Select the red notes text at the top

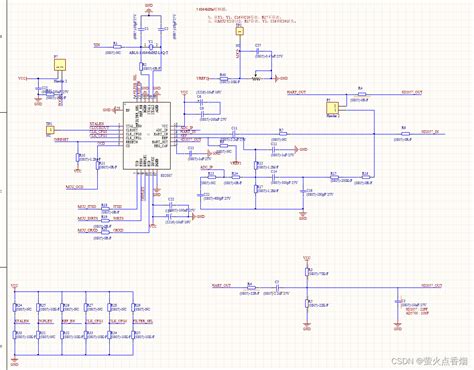[246, 15]
